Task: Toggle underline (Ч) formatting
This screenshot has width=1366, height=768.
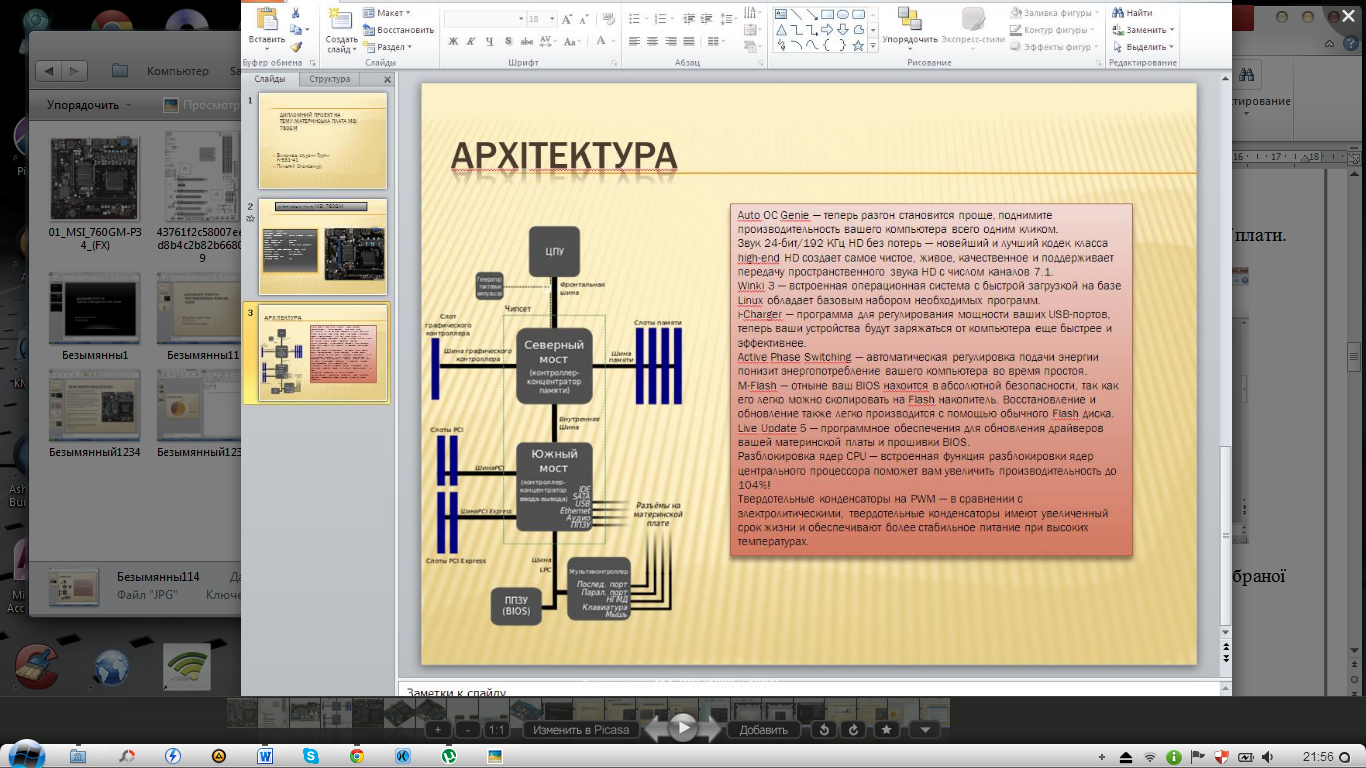Action: (489, 41)
